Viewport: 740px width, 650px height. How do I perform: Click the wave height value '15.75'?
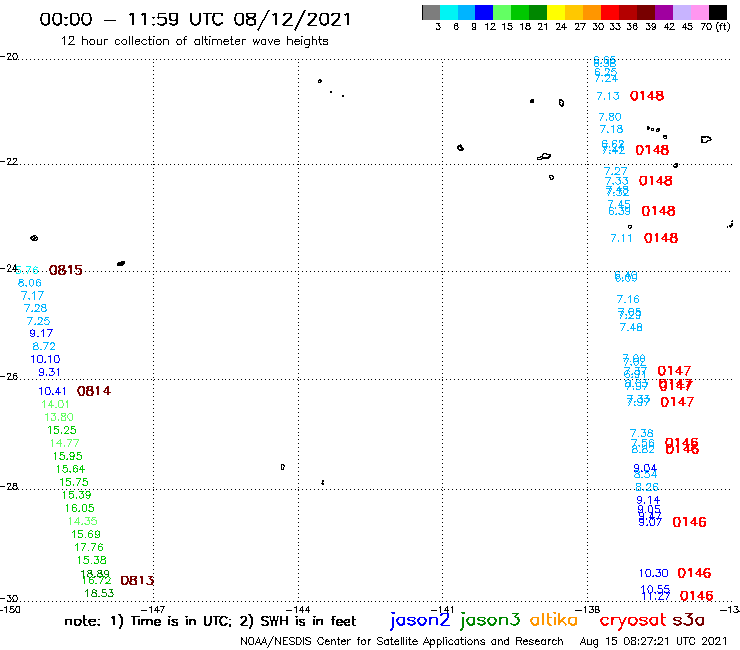click(x=74, y=482)
